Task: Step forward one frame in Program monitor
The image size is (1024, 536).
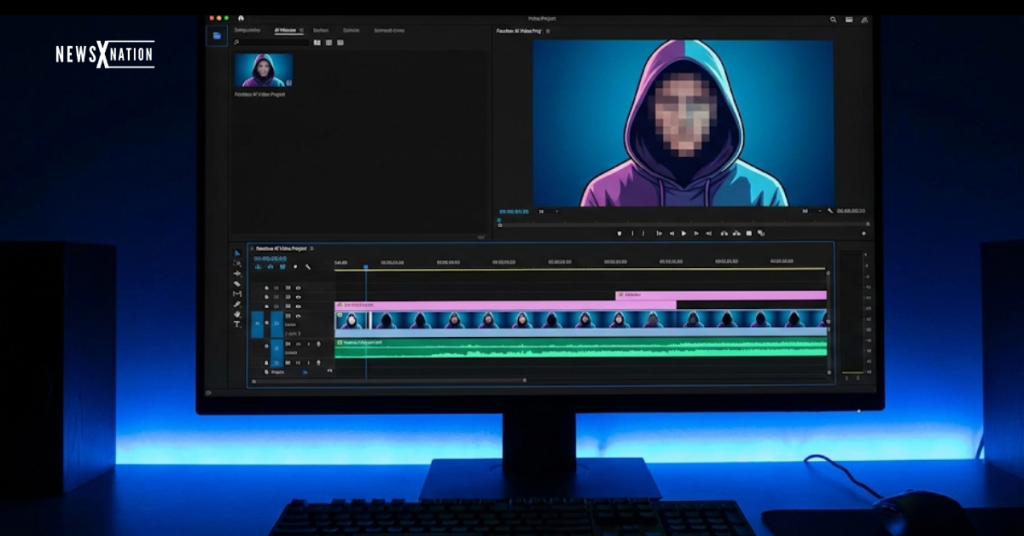Action: click(696, 233)
